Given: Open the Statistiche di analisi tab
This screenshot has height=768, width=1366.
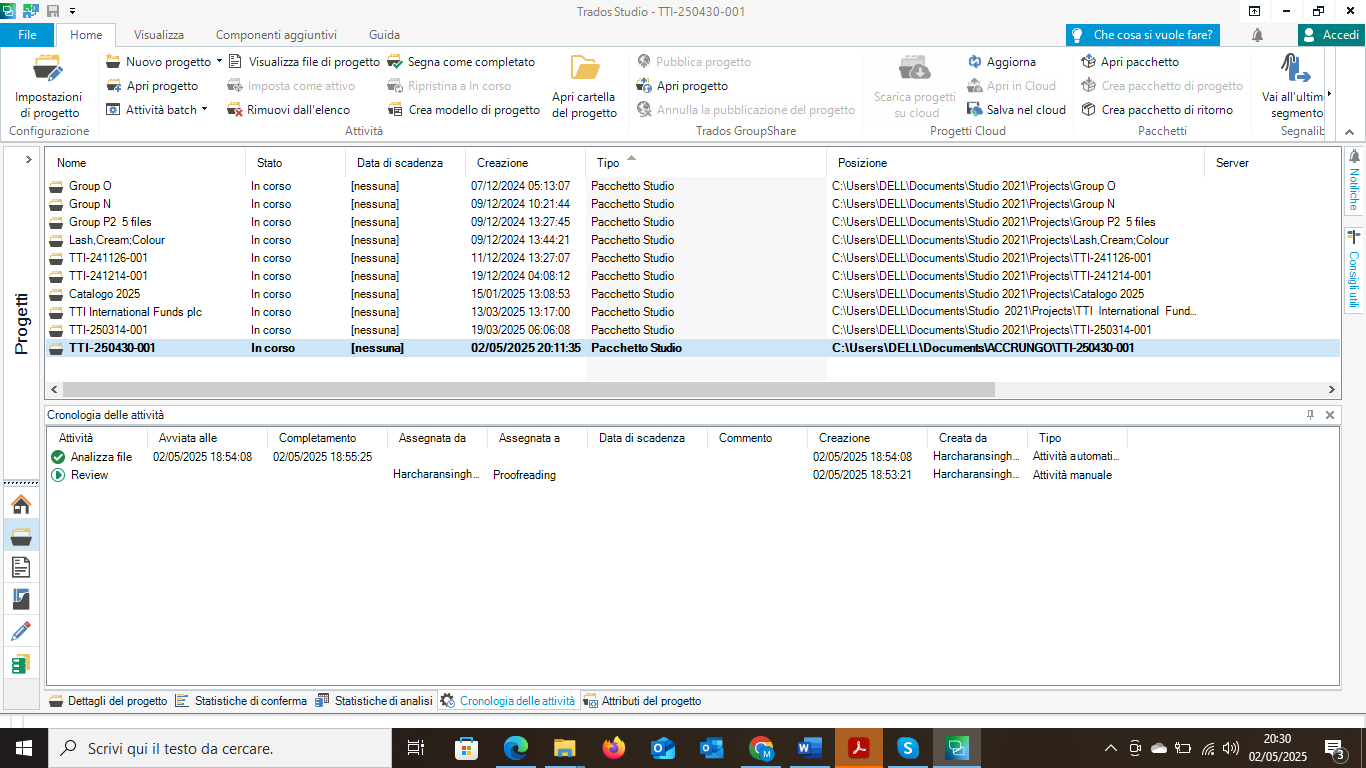Looking at the screenshot, I should (374, 701).
